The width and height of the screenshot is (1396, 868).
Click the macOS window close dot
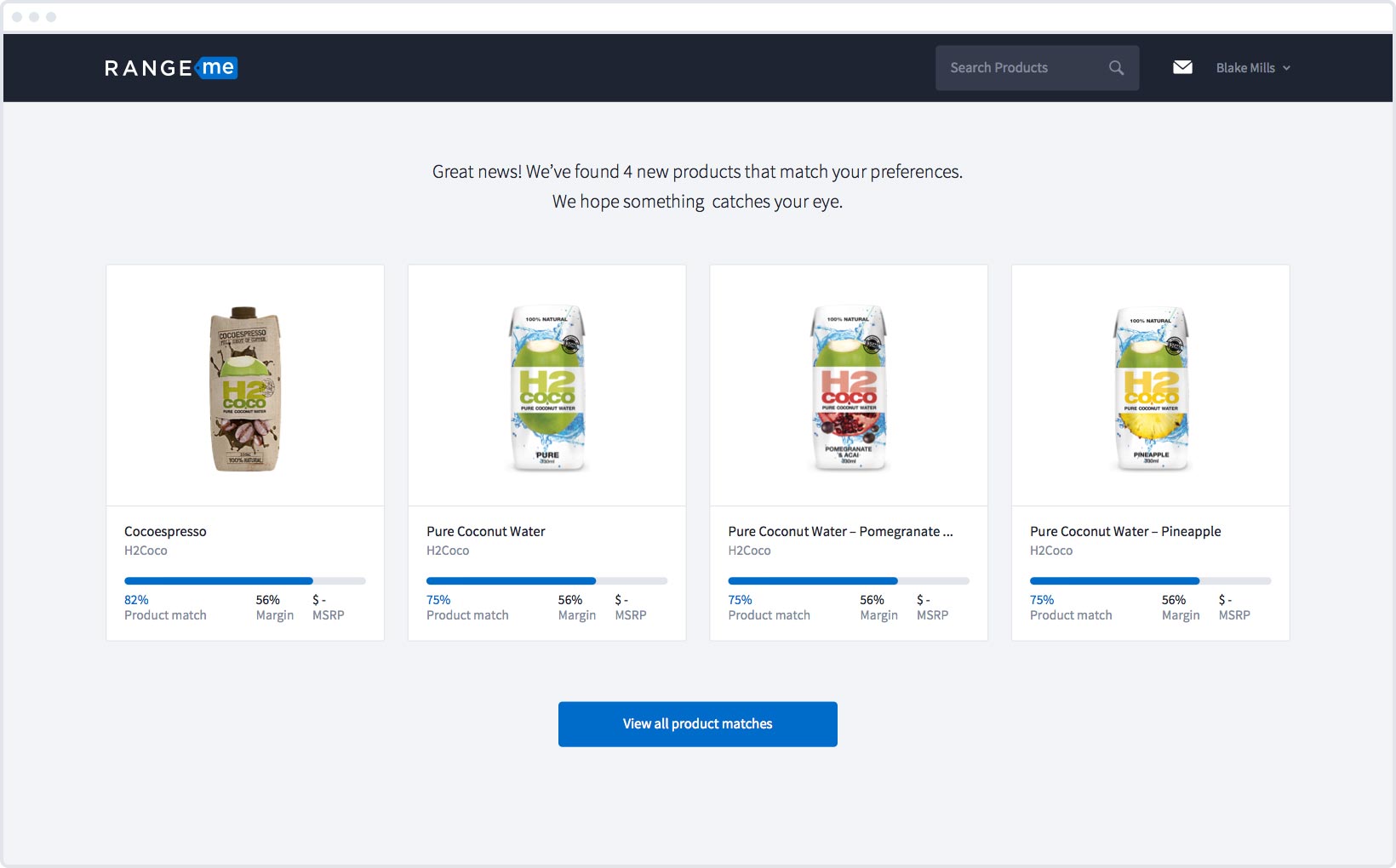click(17, 17)
